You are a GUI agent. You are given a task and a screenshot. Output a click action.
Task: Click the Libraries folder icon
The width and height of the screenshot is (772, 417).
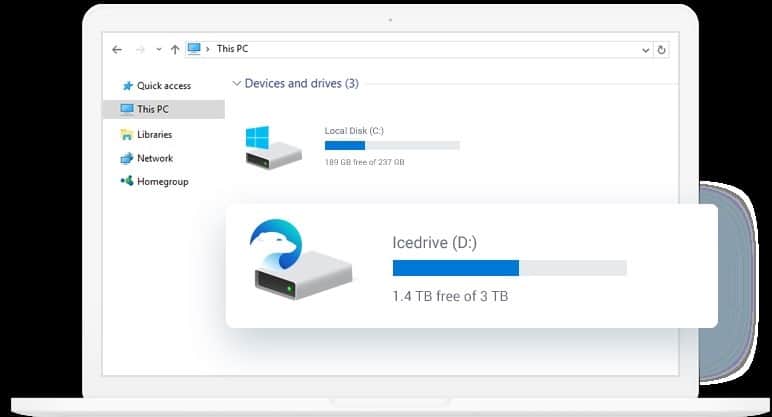tap(127, 134)
